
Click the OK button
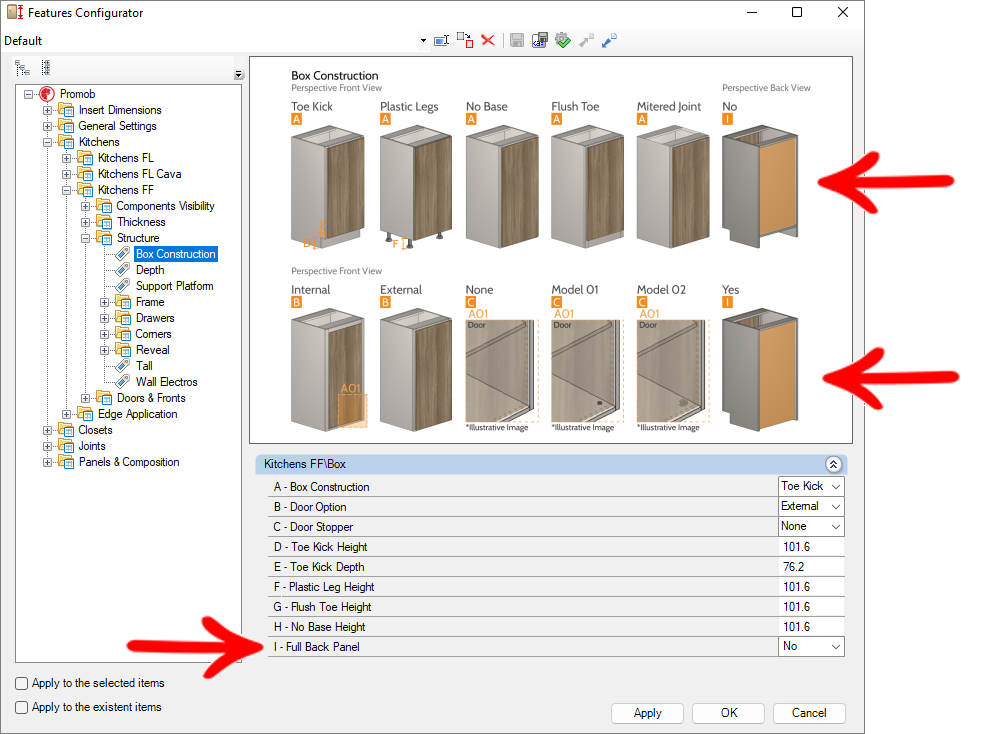tap(729, 713)
